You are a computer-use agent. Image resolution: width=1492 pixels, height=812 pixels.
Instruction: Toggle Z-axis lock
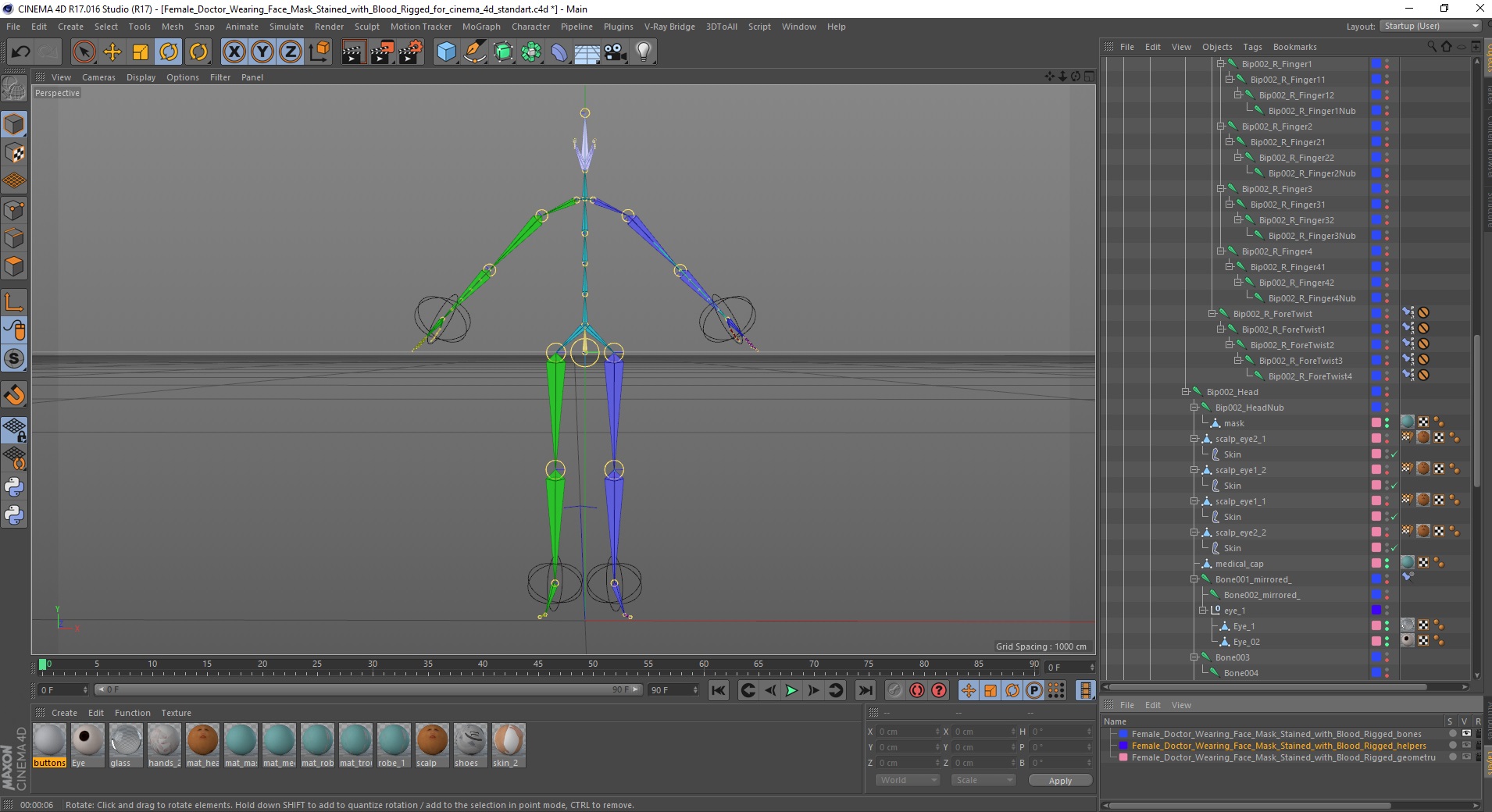click(291, 52)
